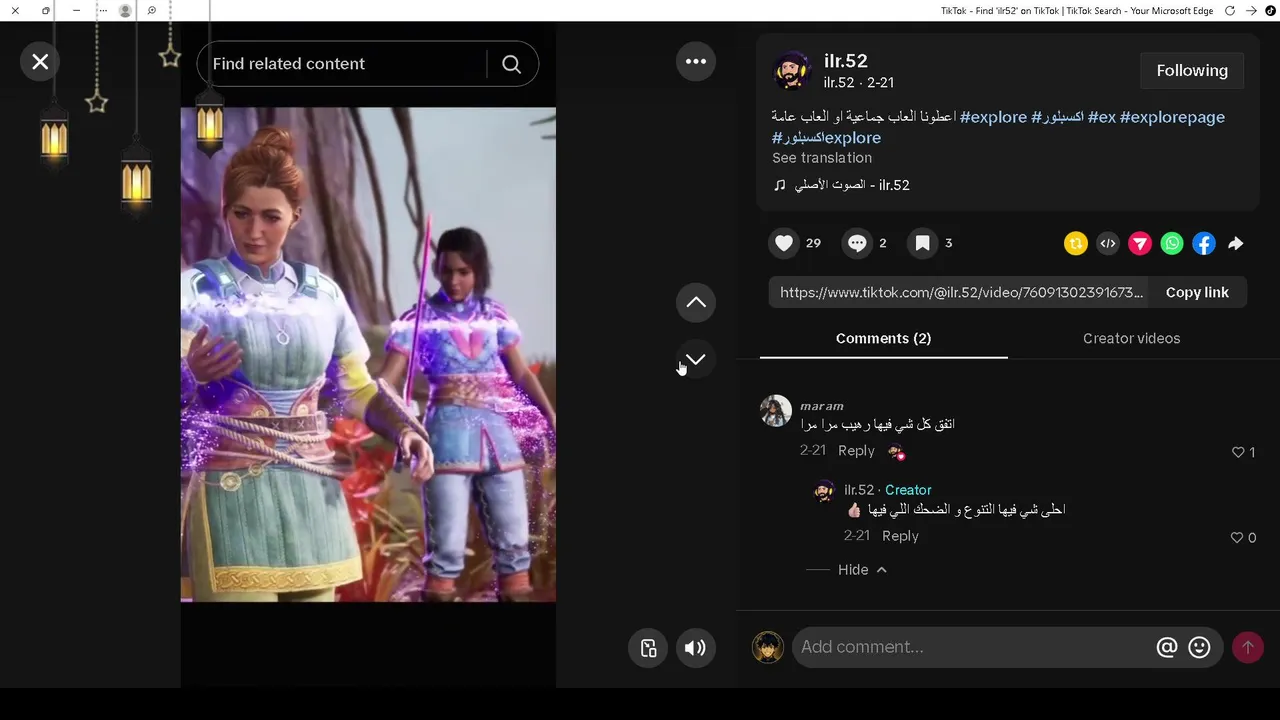1280x720 pixels.
Task: Click the yellow repost icon
Action: 1076,243
